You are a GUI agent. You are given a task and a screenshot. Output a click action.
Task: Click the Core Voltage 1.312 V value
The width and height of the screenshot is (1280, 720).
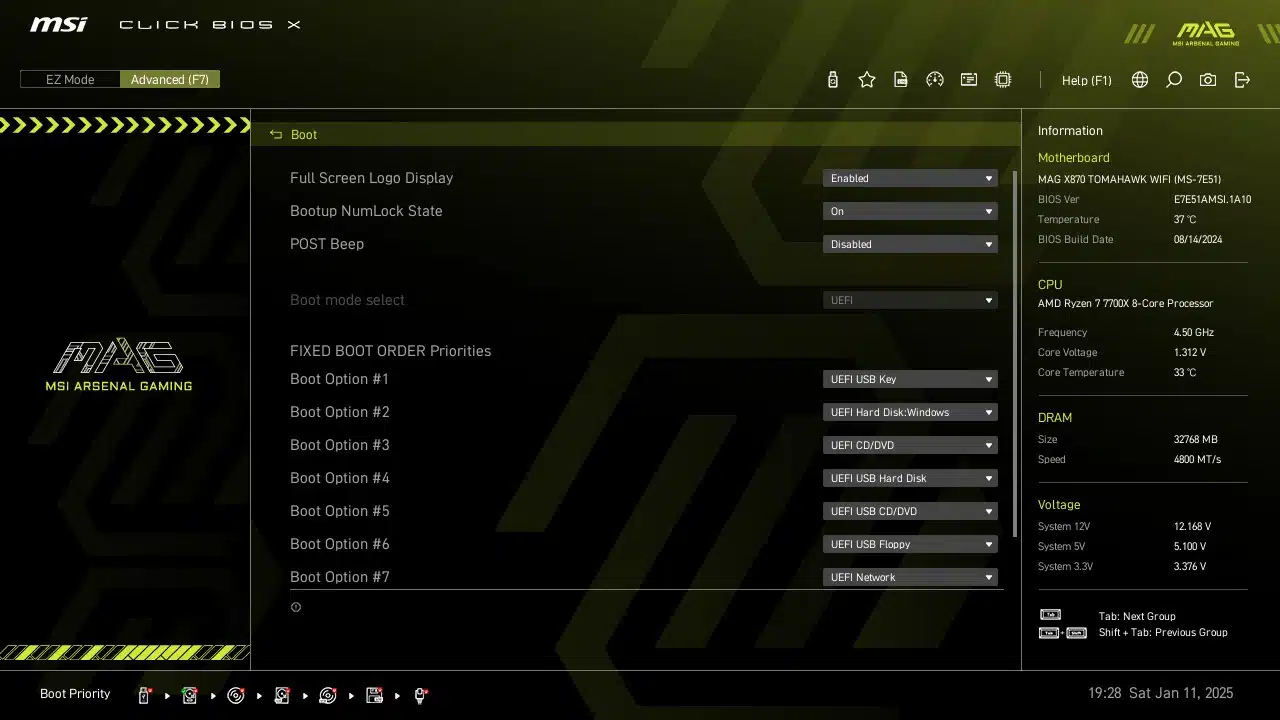pos(1190,353)
